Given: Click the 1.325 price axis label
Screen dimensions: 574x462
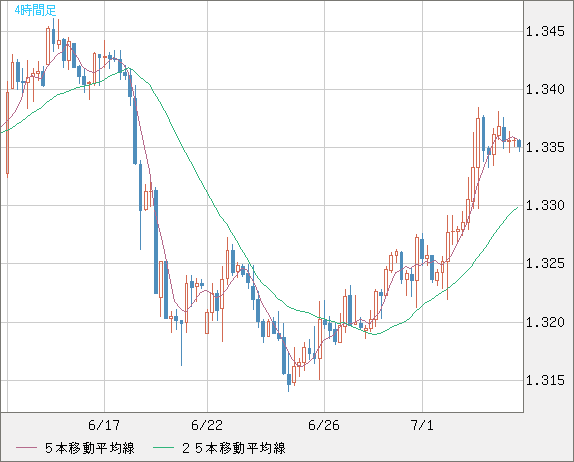Looking at the screenshot, I should [x=545, y=264].
